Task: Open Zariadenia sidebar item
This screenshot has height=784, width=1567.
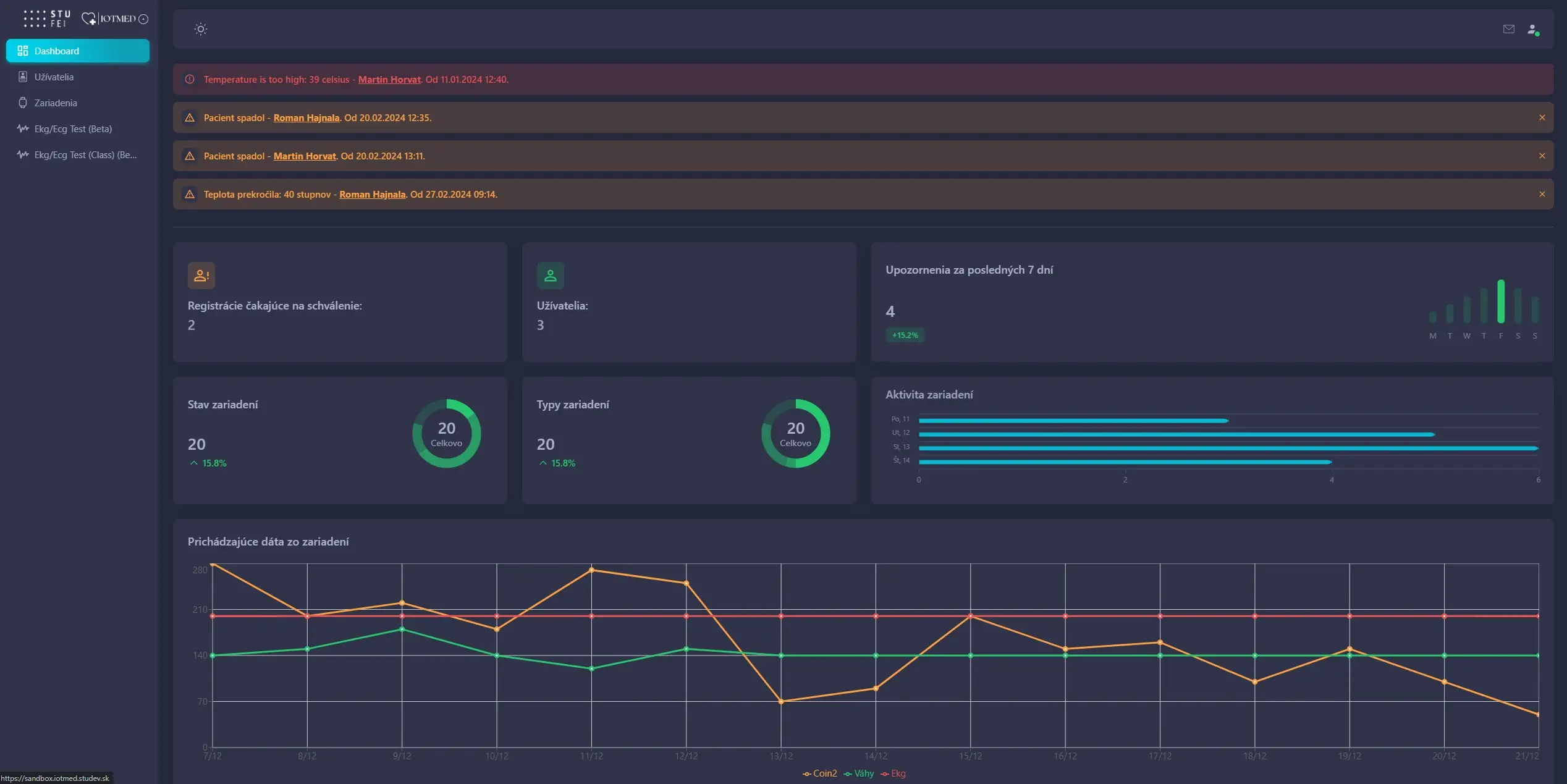Action: [x=56, y=103]
